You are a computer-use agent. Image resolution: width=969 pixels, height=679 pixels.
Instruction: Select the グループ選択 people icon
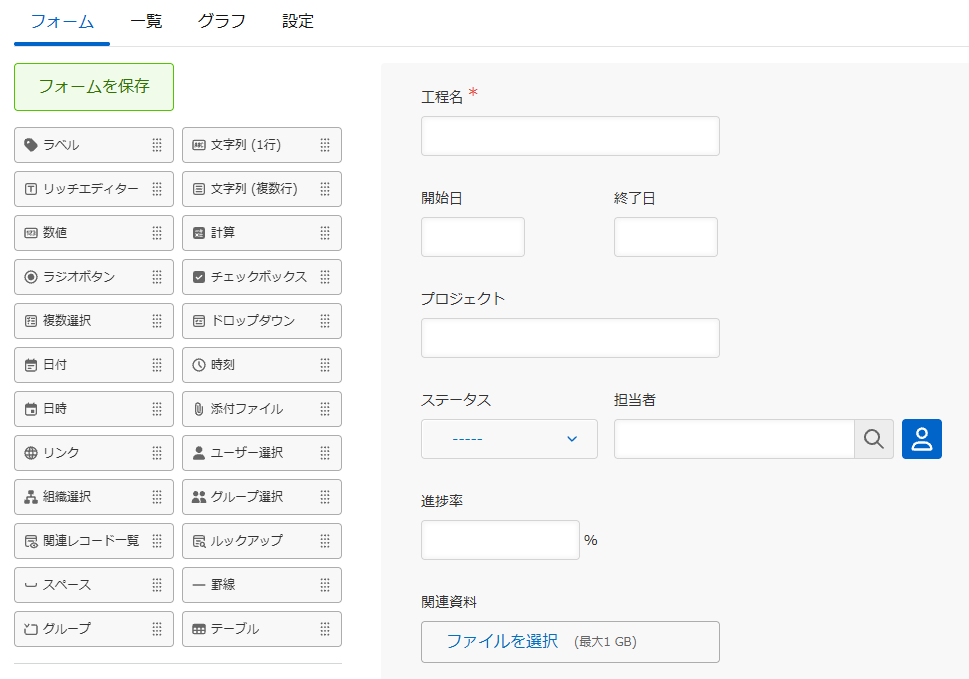coord(198,497)
